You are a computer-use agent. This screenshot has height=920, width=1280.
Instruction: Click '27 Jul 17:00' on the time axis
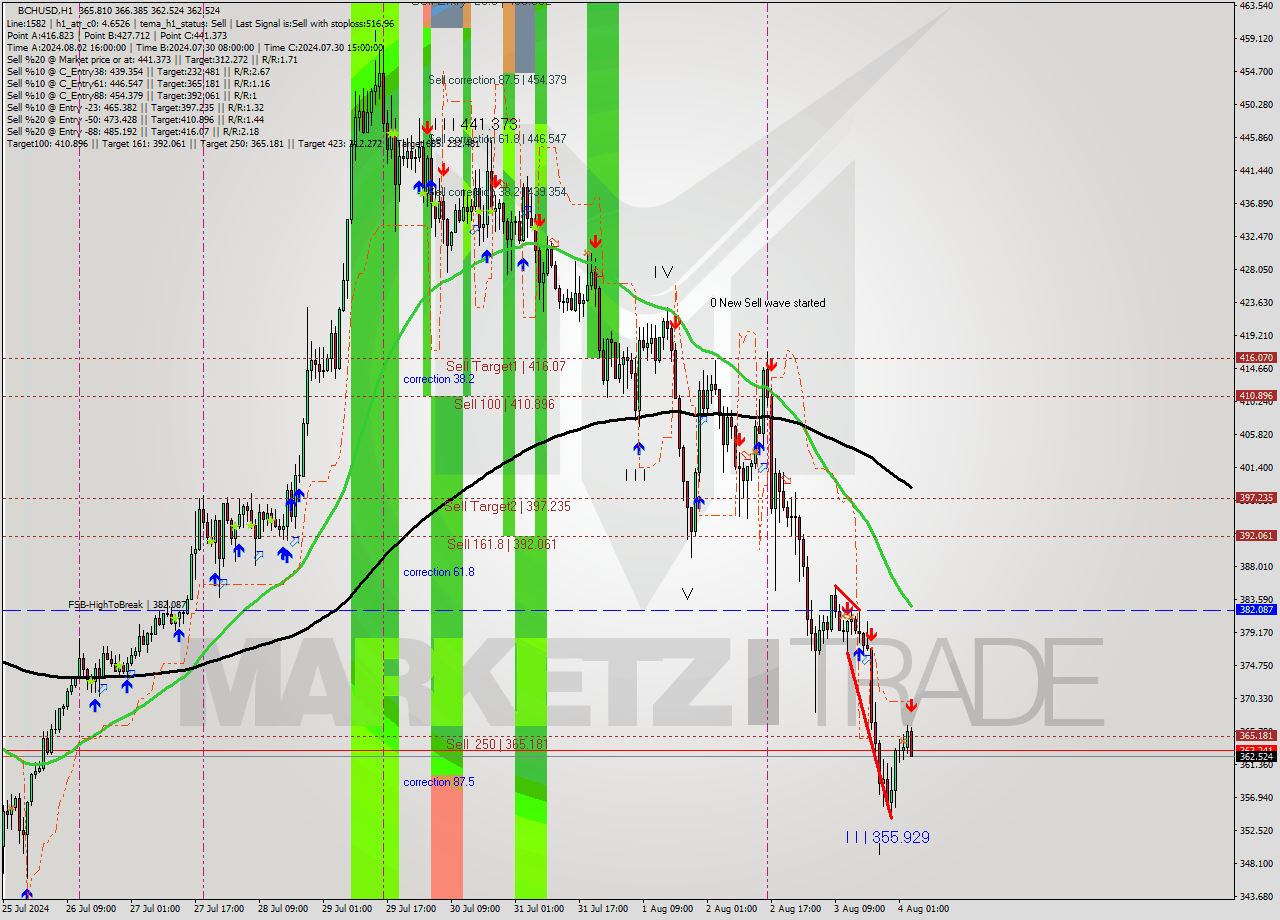pos(220,909)
